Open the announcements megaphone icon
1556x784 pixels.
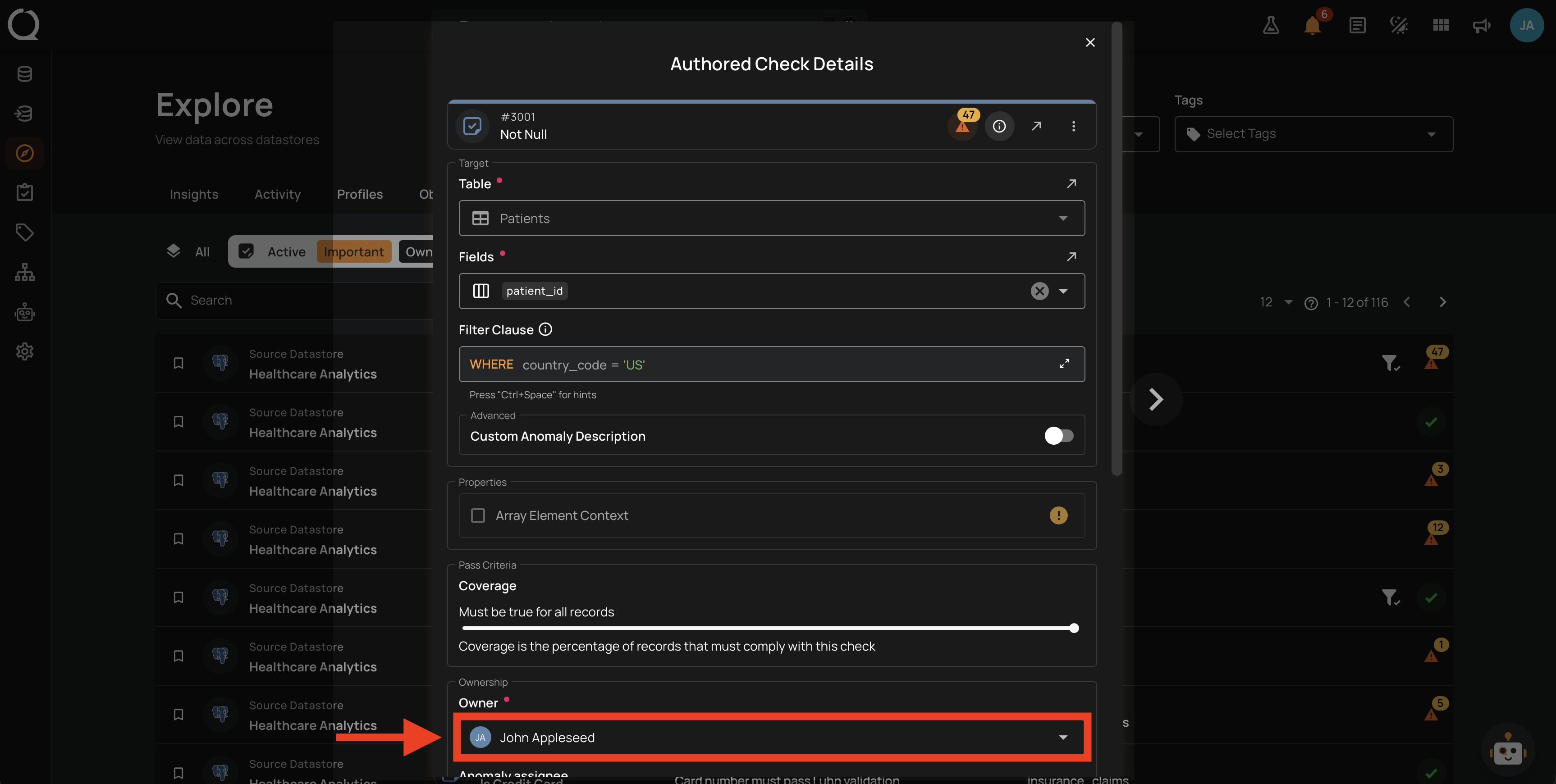click(1482, 25)
